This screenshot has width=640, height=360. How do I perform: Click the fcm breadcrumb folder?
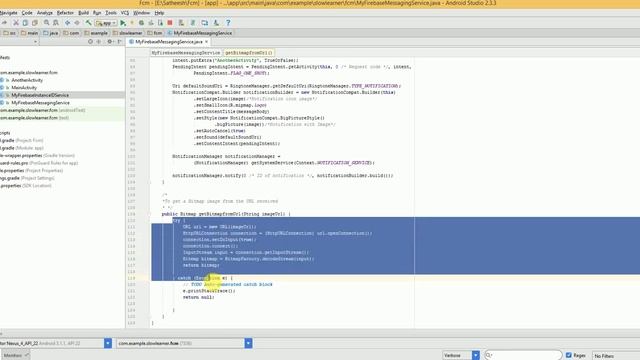tap(155, 33)
